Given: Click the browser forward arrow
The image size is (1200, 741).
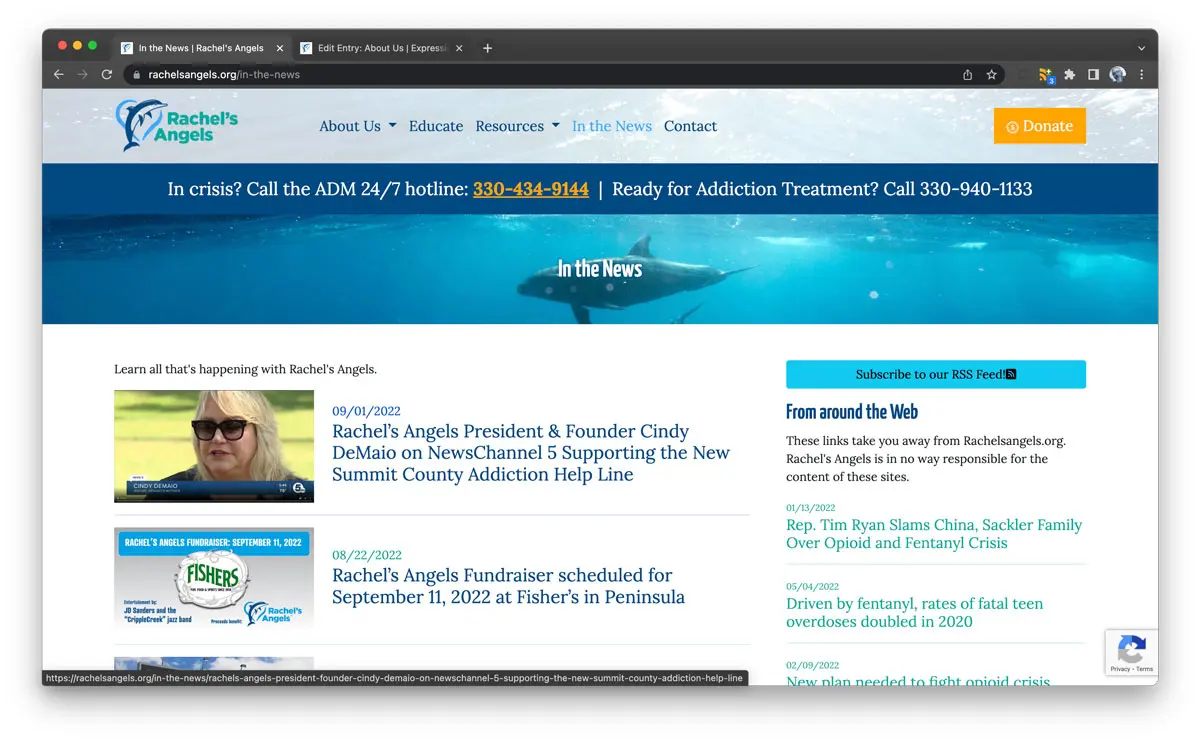Looking at the screenshot, I should coord(83,74).
